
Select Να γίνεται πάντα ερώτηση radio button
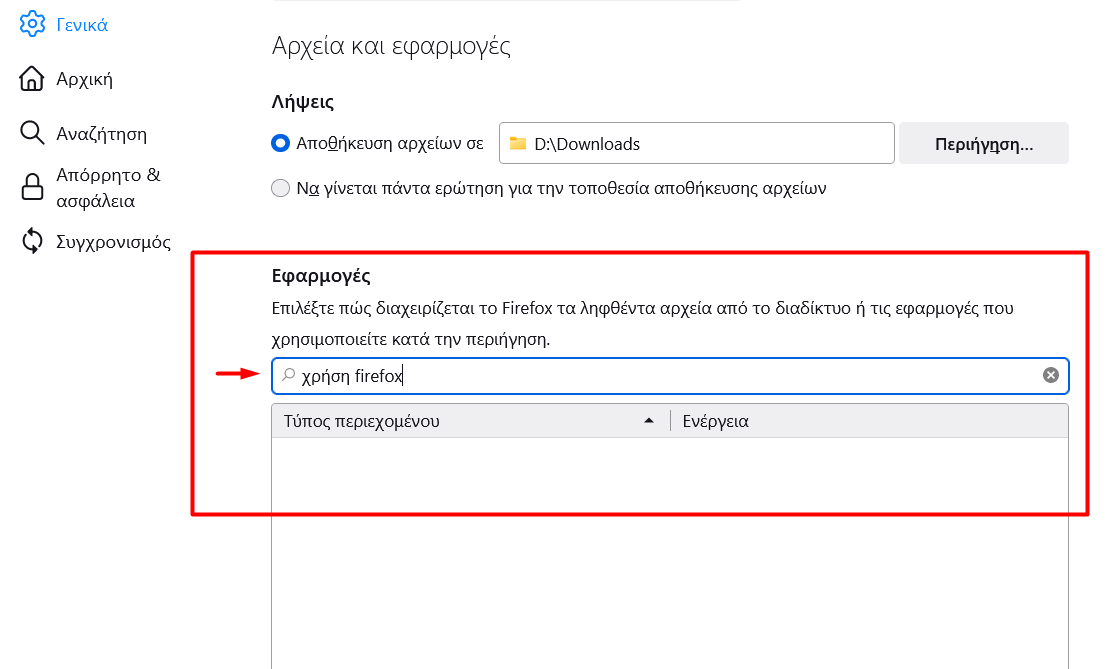tap(280, 188)
